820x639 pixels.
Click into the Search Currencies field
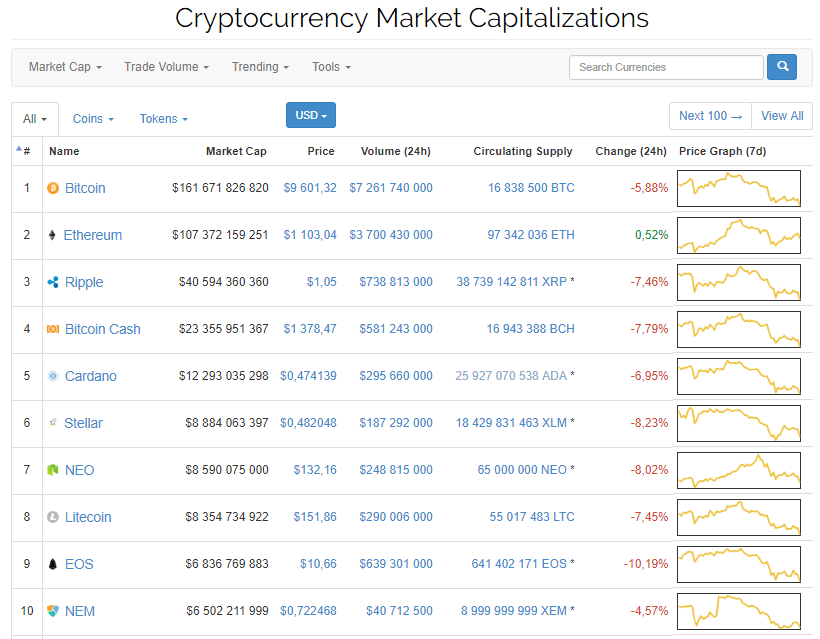(666, 67)
